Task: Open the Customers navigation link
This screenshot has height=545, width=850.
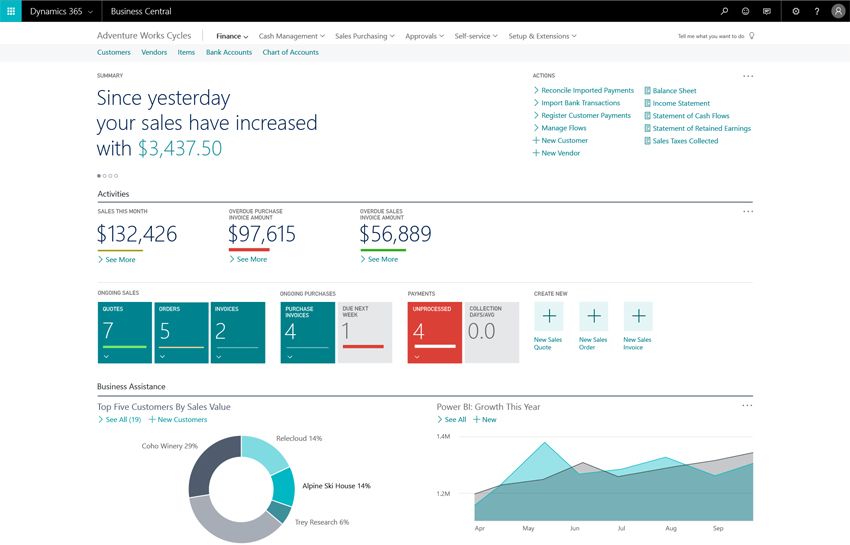Action: click(114, 52)
